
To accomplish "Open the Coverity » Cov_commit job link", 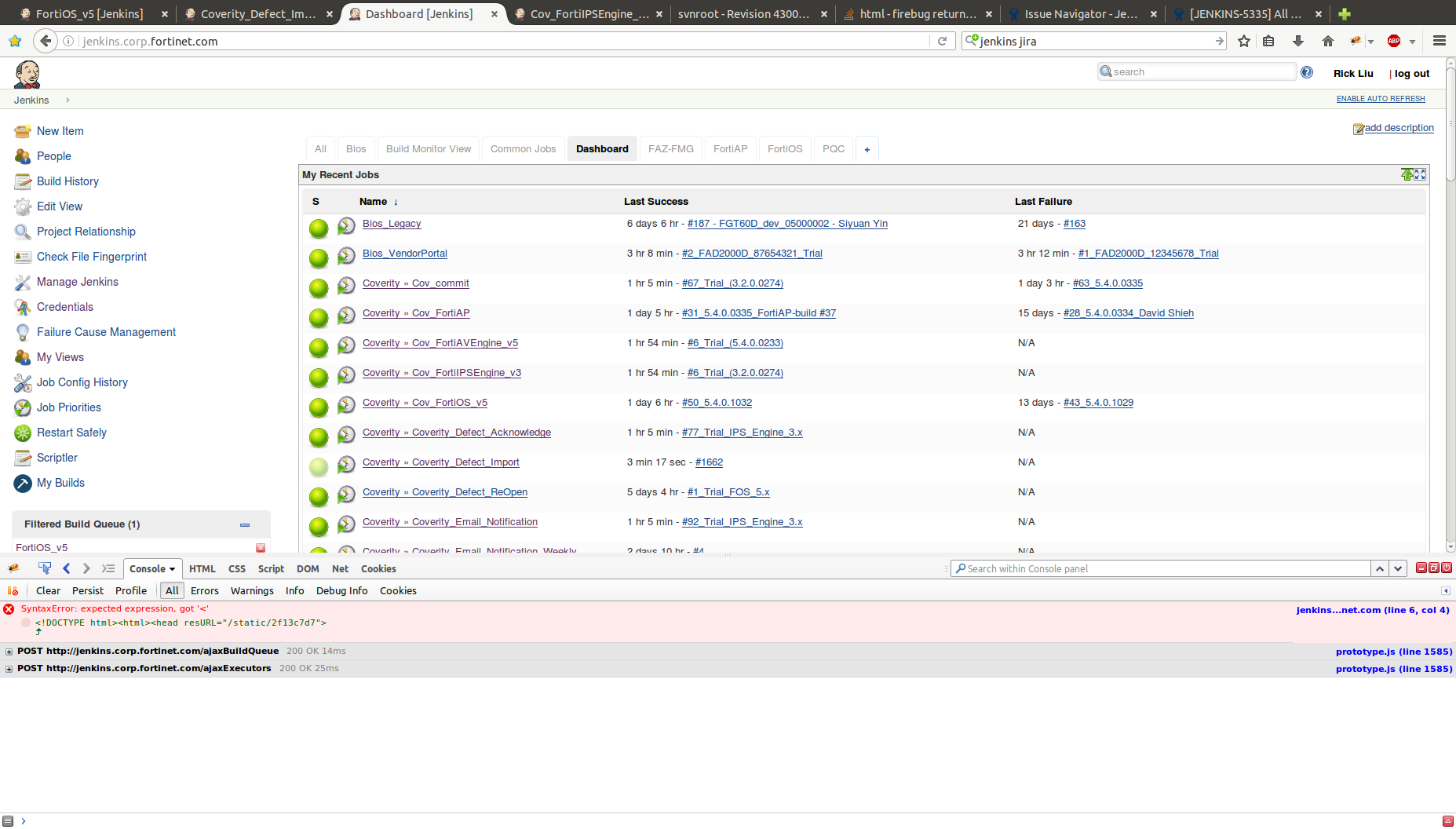I will click(415, 283).
